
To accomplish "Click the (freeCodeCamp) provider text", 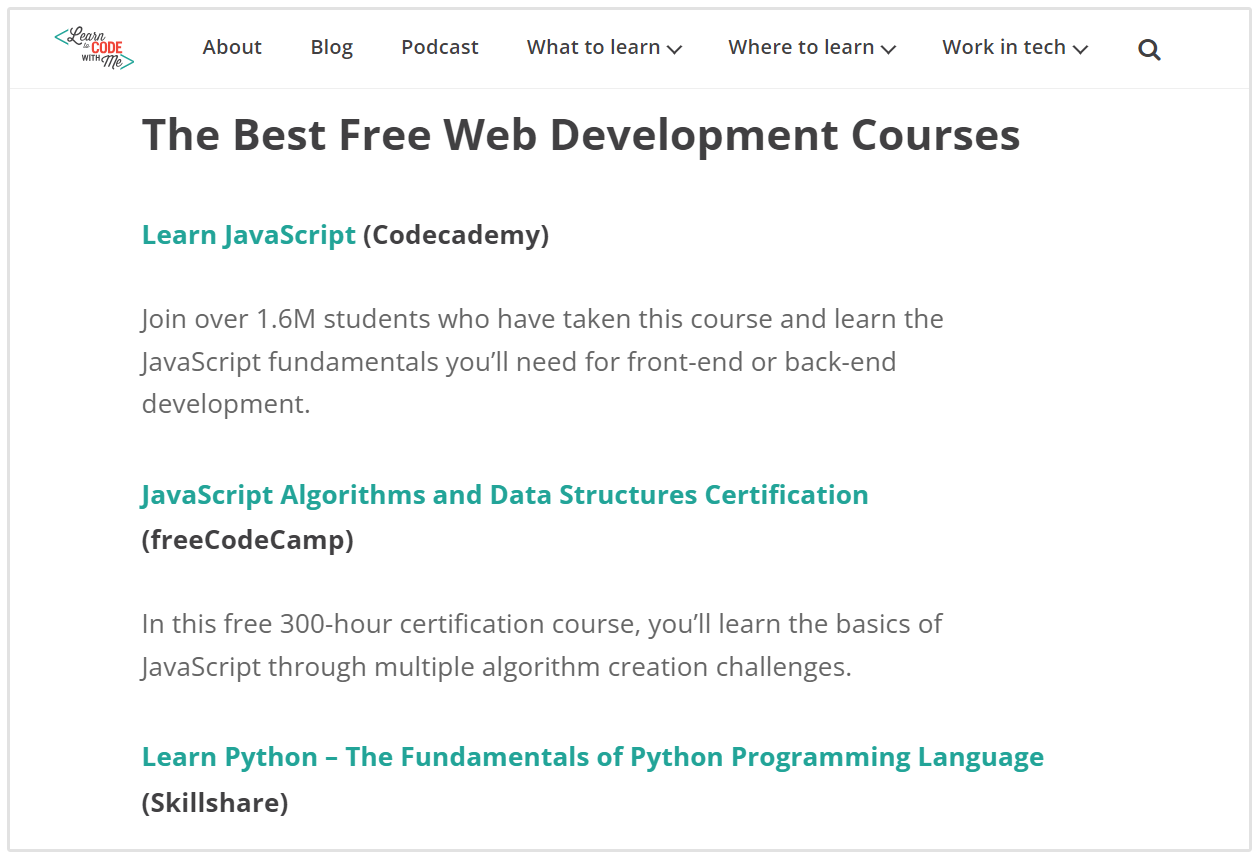I will click(247, 540).
